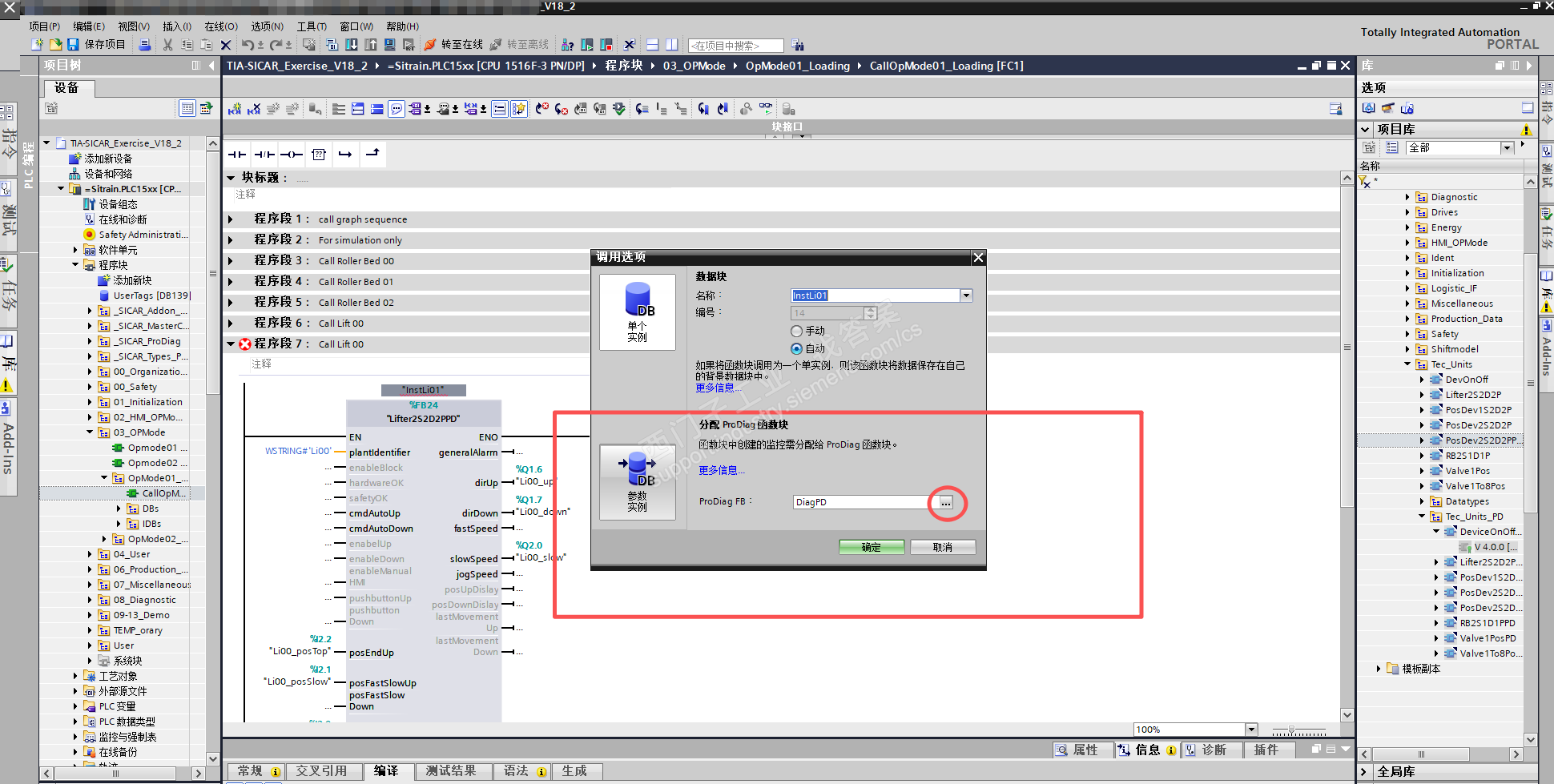Expand the 04_User folder in project tree
The image size is (1554, 784).
coord(90,554)
